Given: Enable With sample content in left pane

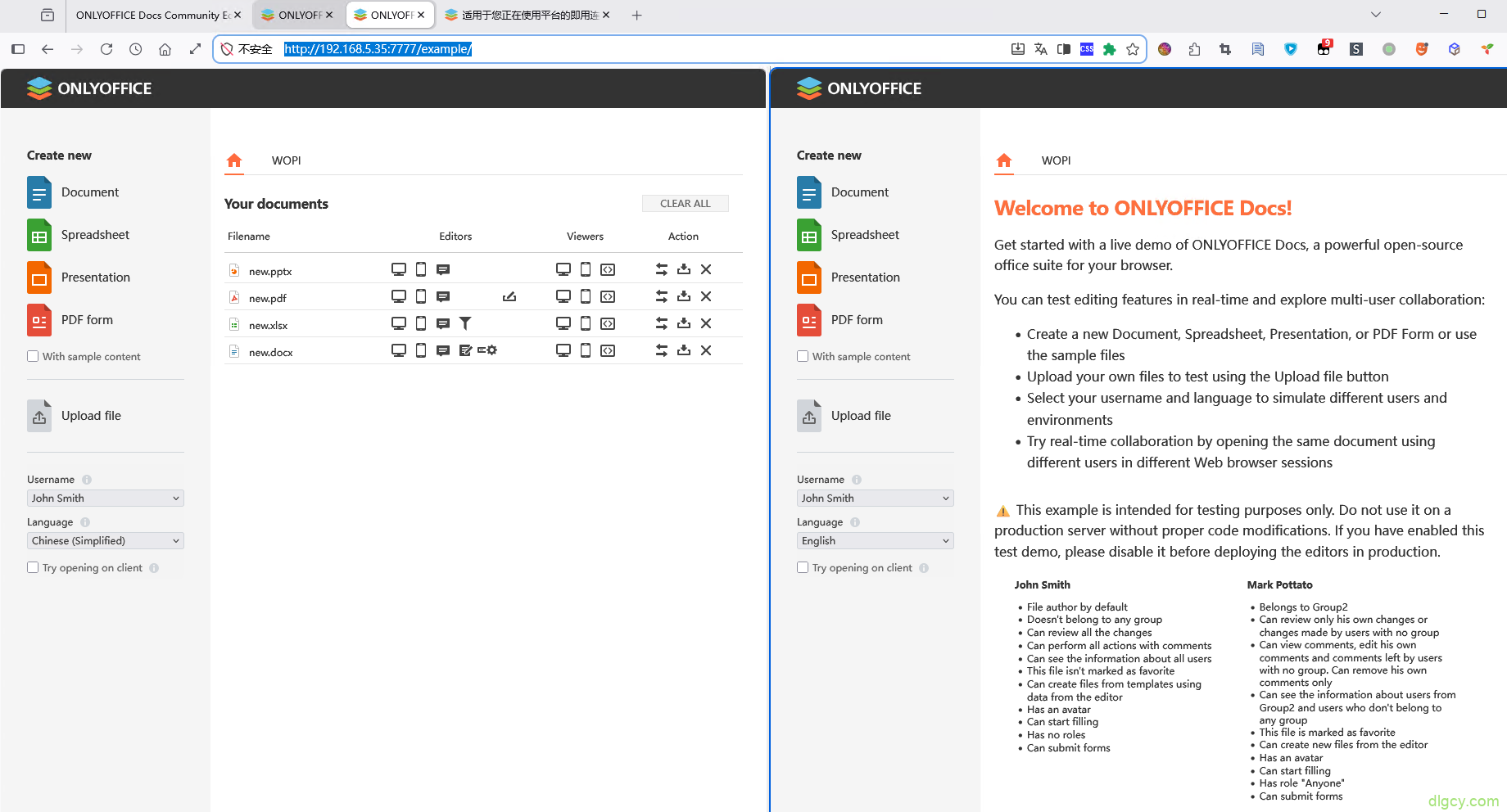Looking at the screenshot, I should 33,356.
